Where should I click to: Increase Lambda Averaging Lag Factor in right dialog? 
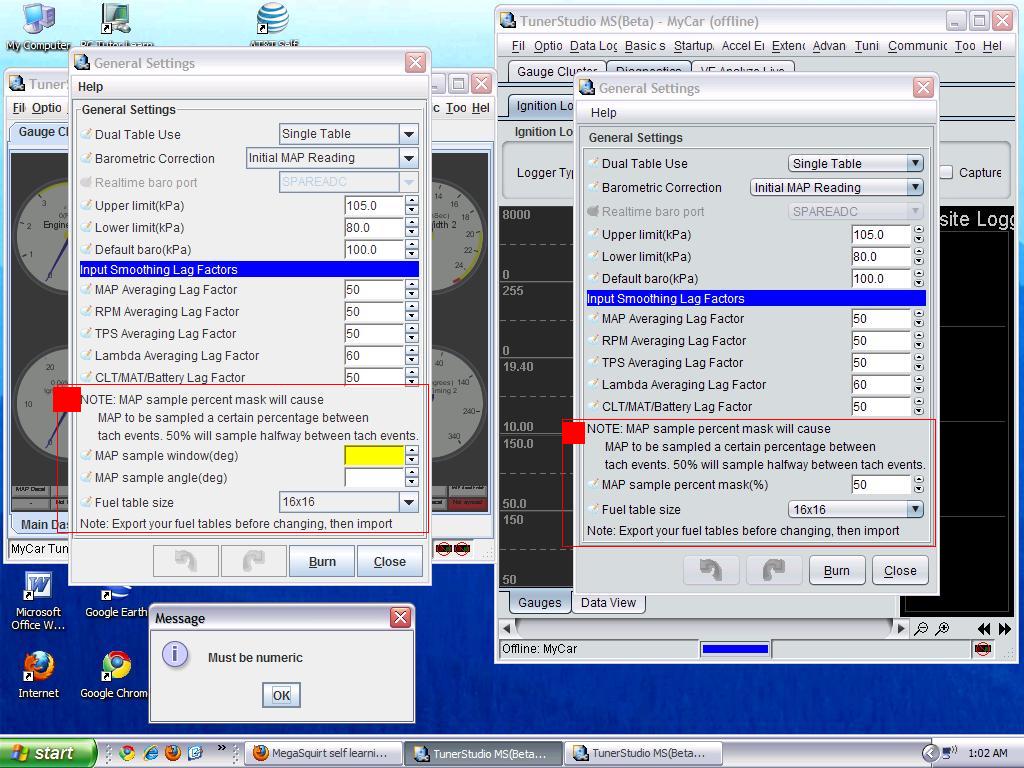(919, 380)
